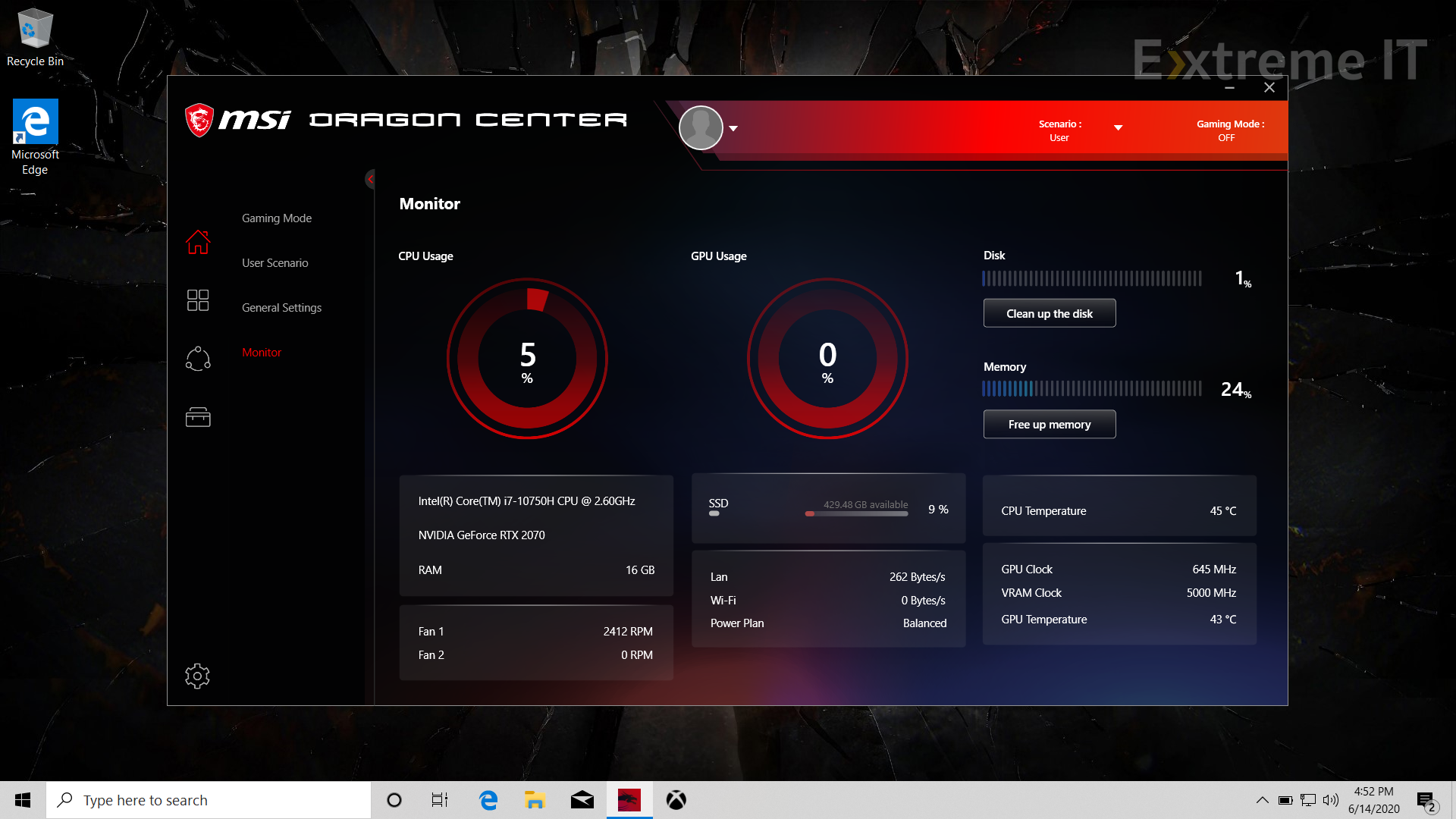
Task: Click VRAM Clock 5000 MHz value
Action: tap(1211, 593)
